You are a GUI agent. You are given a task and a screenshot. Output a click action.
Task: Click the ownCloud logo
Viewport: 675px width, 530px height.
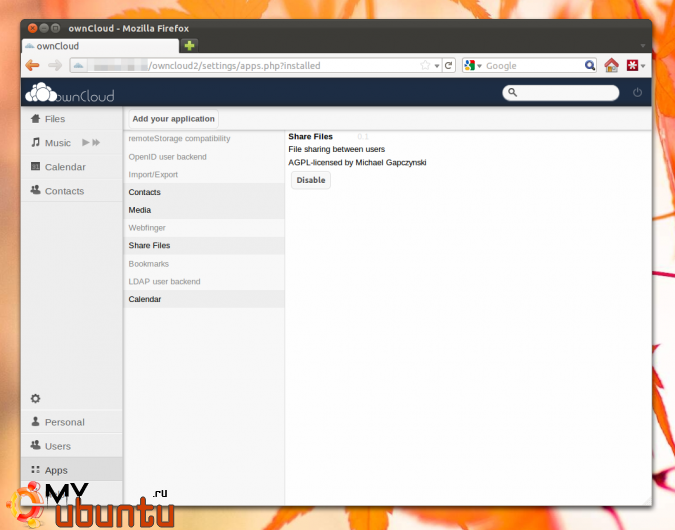pos(70,92)
